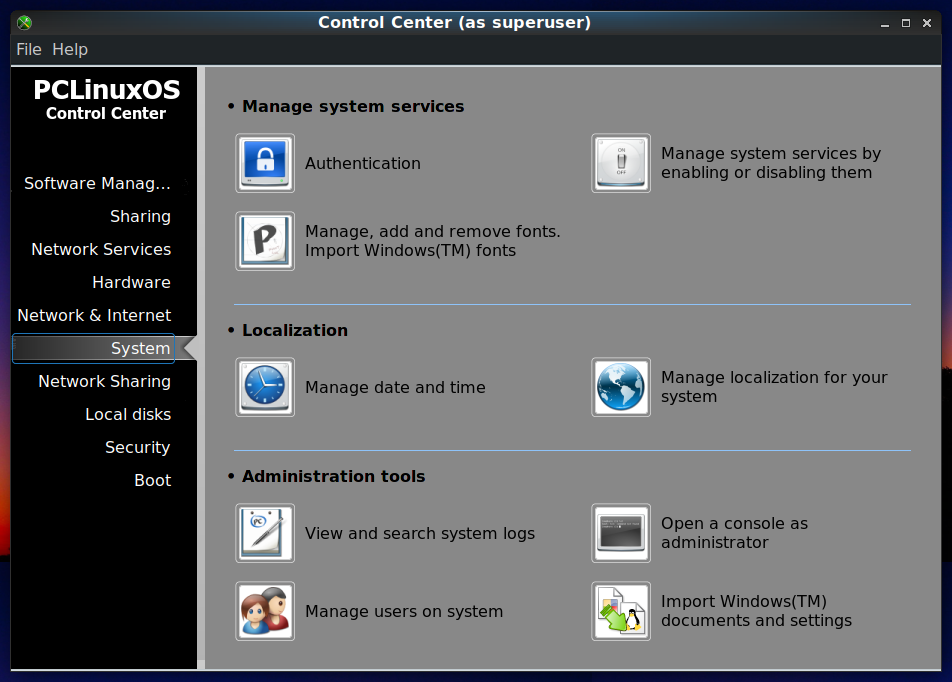Click 'Manage users on system' label
This screenshot has height=682, width=952.
404,611
